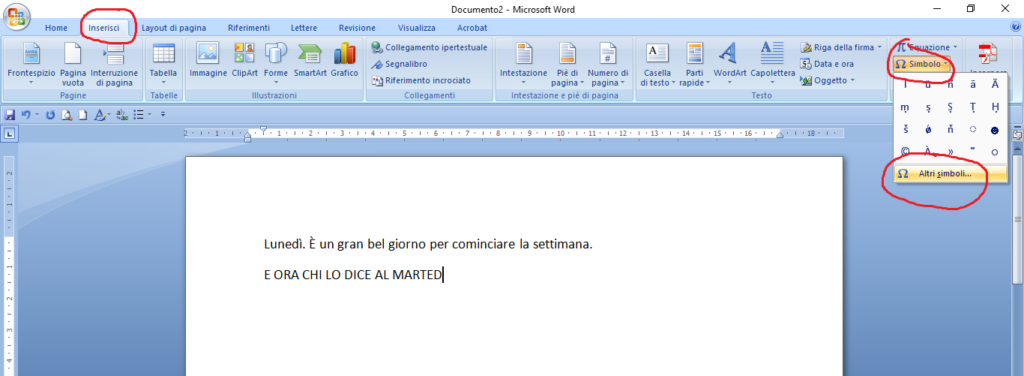The width and height of the screenshot is (1024, 376).
Task: Insert the ṃ symbol
Action: (x=905, y=107)
